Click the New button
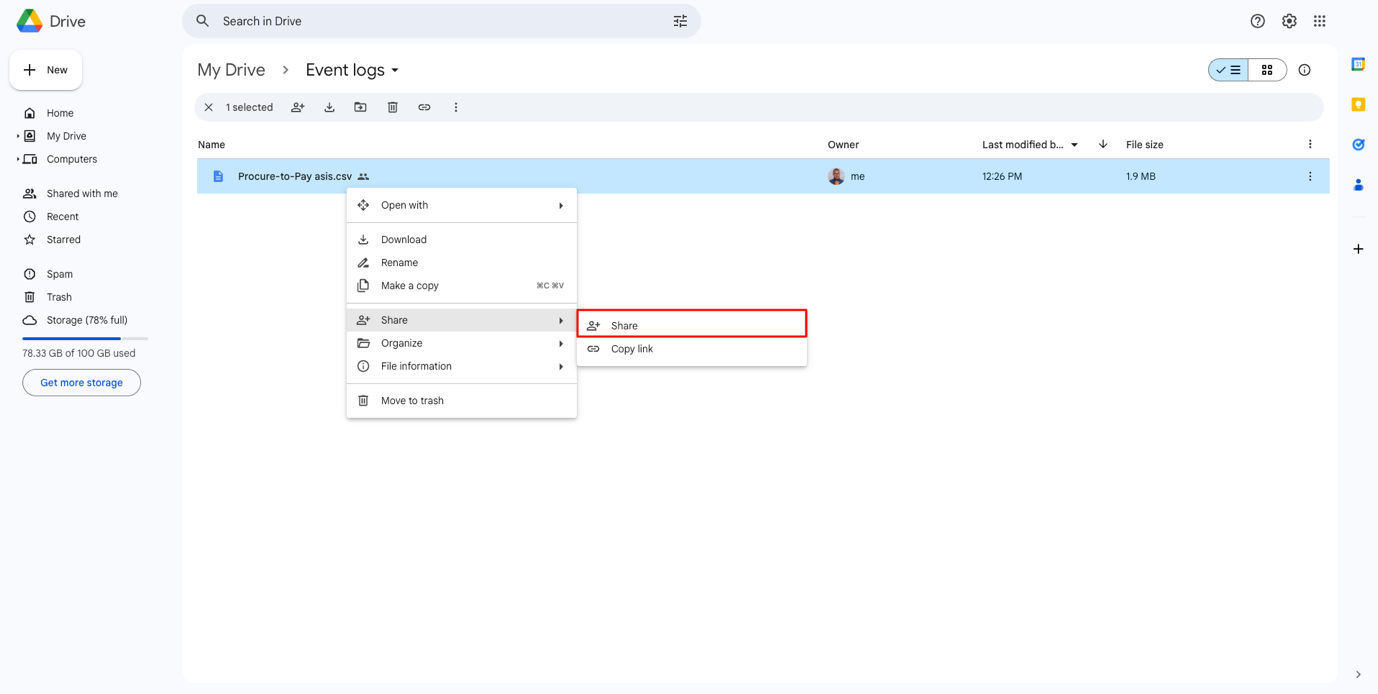This screenshot has height=694, width=1378. click(46, 70)
